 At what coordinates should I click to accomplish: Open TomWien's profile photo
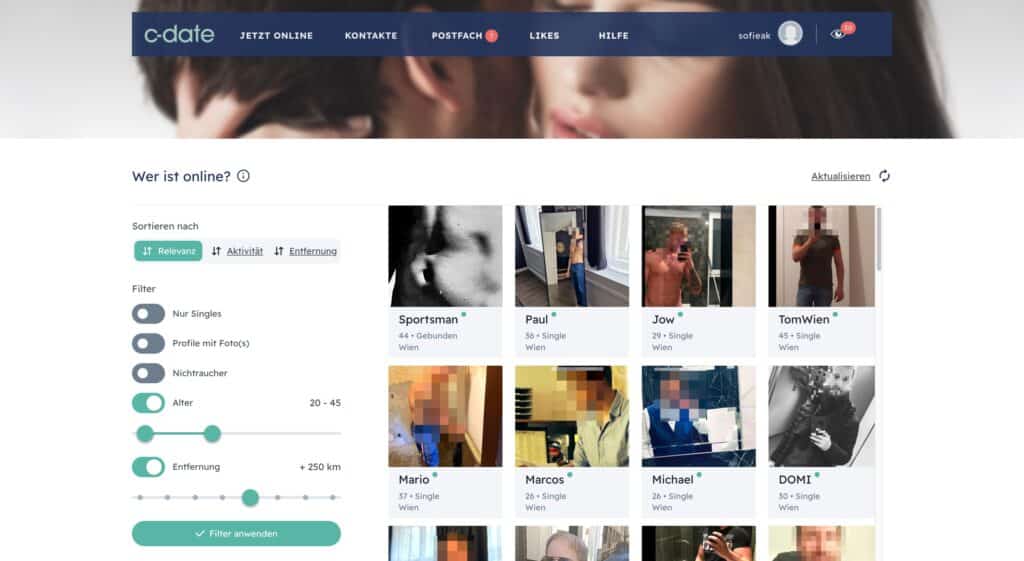[x=822, y=256]
